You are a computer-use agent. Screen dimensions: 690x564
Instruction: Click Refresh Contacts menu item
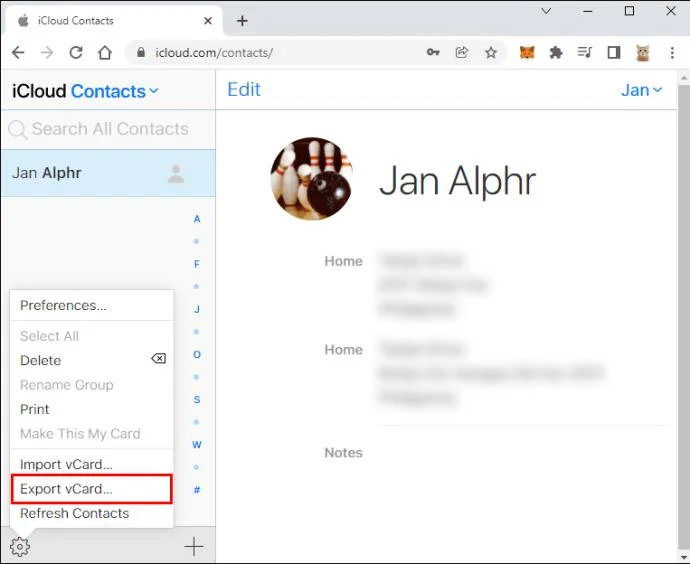click(92, 513)
